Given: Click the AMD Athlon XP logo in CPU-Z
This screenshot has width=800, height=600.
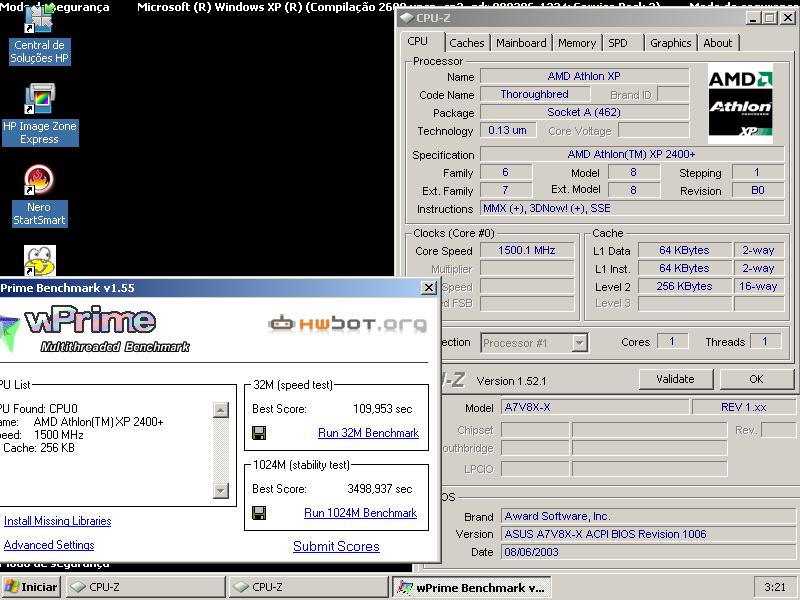Looking at the screenshot, I should coord(740,104).
